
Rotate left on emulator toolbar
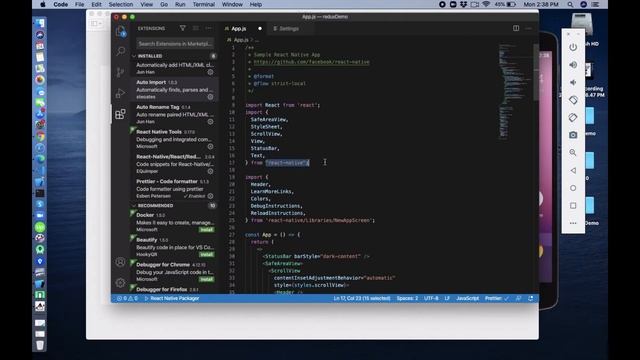click(573, 100)
